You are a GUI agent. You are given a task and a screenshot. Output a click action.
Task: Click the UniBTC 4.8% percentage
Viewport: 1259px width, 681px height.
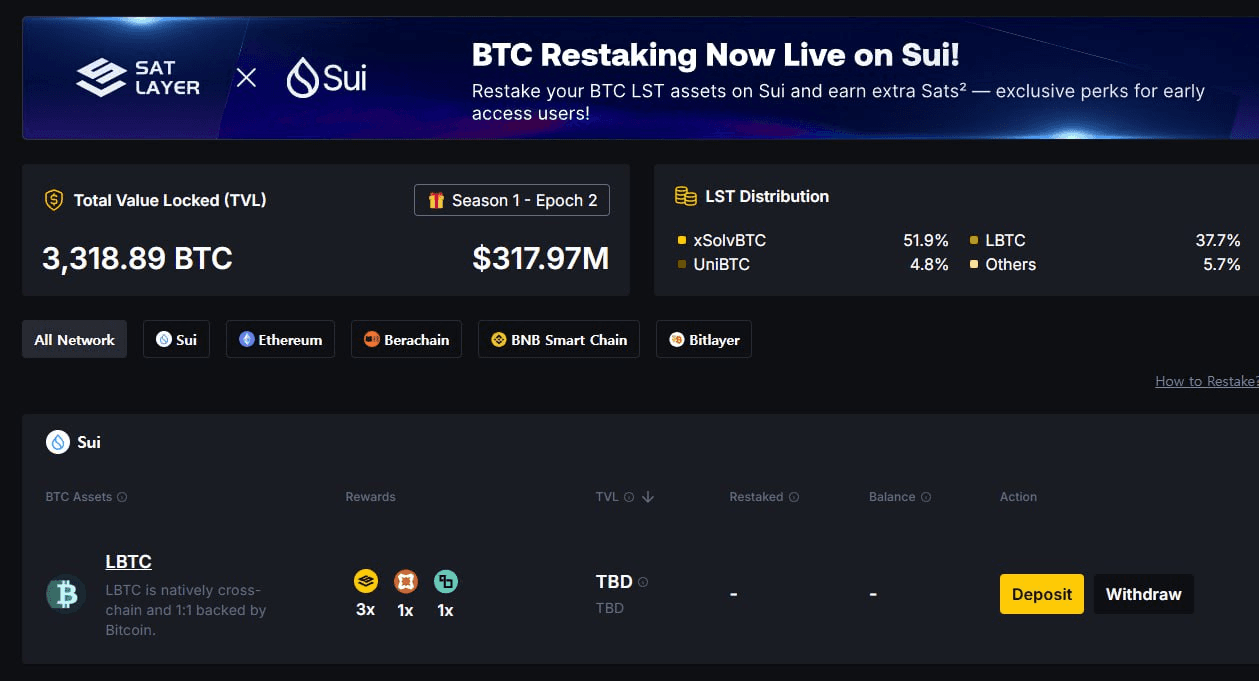coord(930,264)
